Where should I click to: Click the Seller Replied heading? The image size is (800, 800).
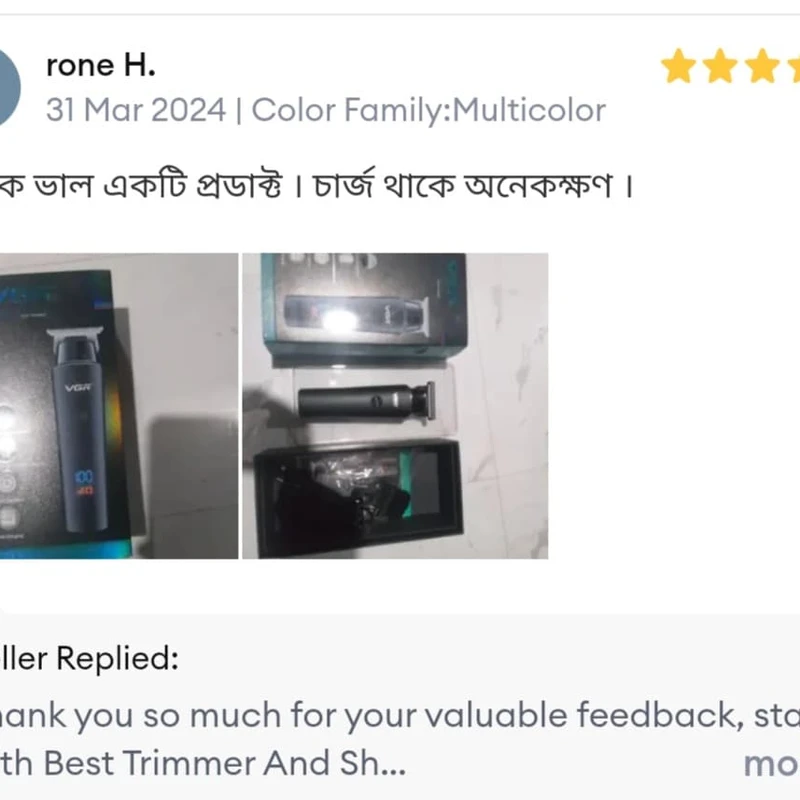[89, 658]
